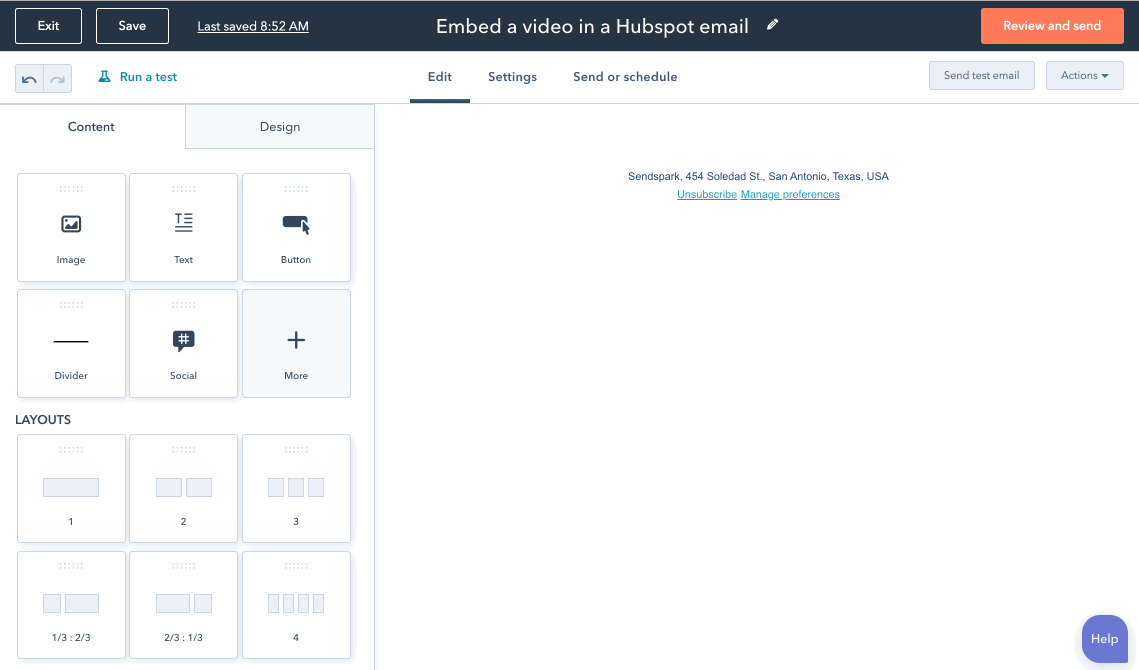Click the redo arrow icon

[x=57, y=78]
